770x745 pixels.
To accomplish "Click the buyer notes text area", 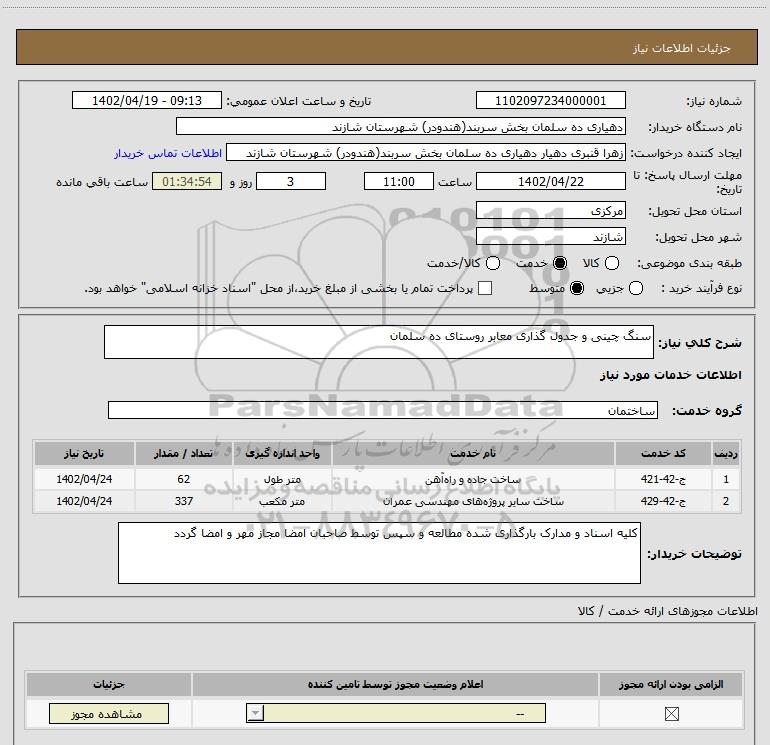I will coord(379,553).
